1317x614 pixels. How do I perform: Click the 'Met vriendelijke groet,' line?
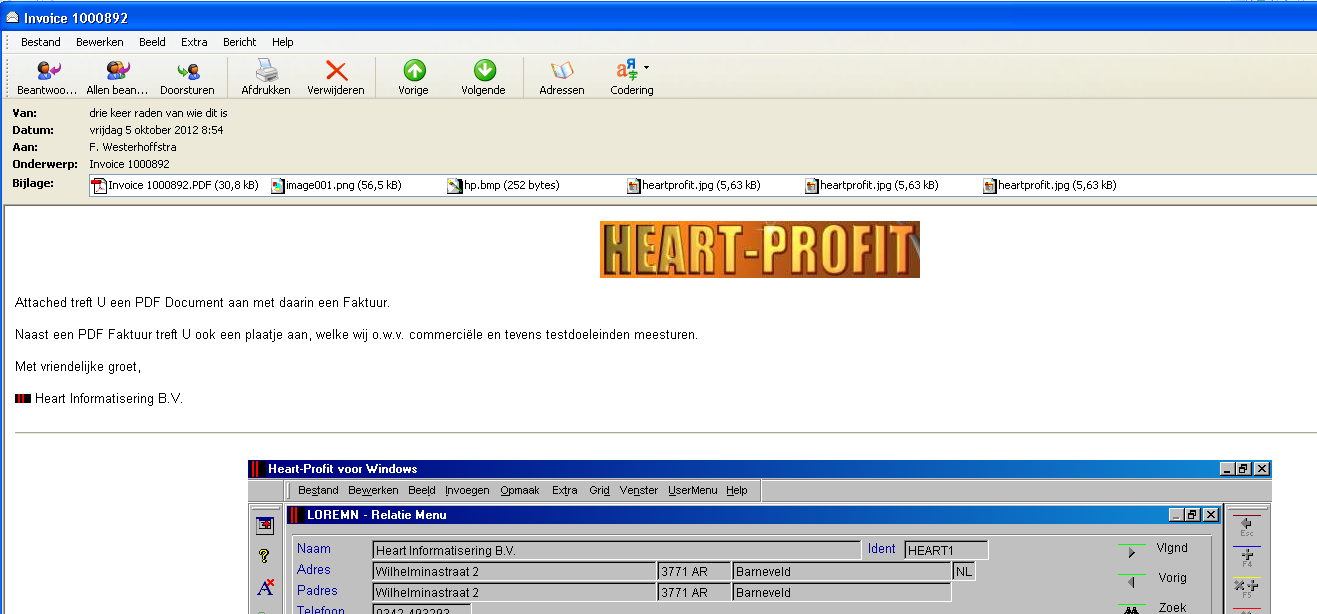point(78,366)
